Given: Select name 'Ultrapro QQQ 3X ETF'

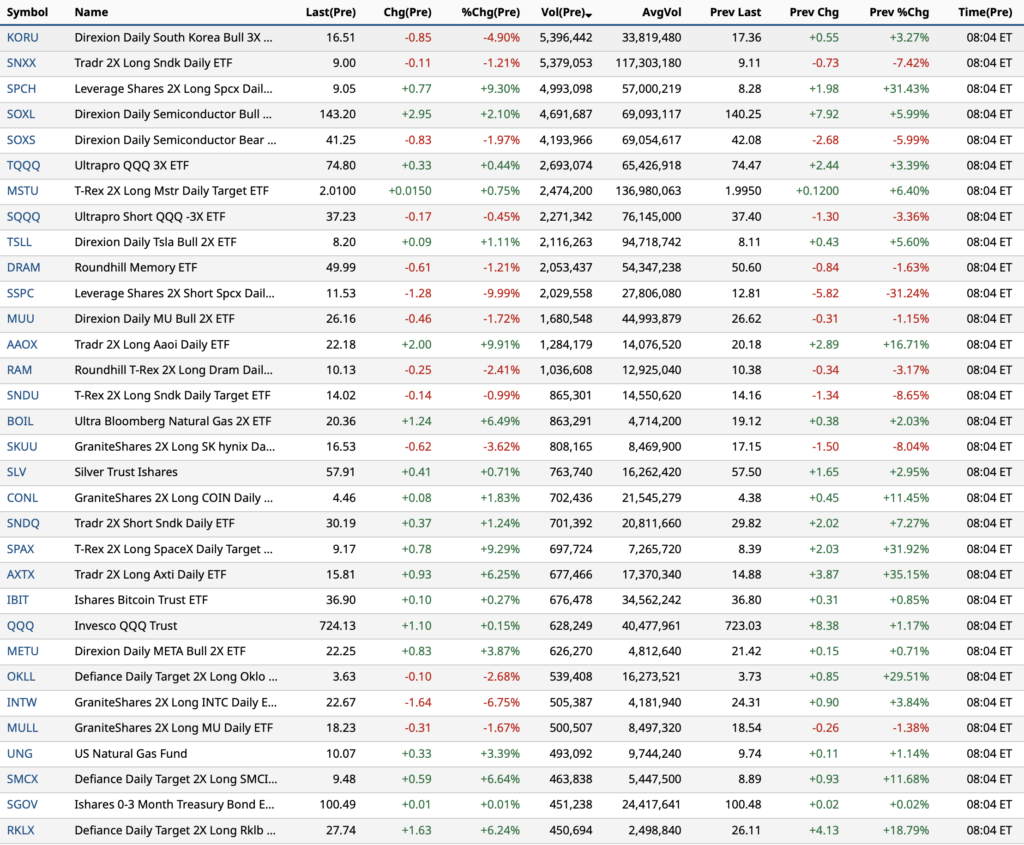Looking at the screenshot, I should point(132,166).
